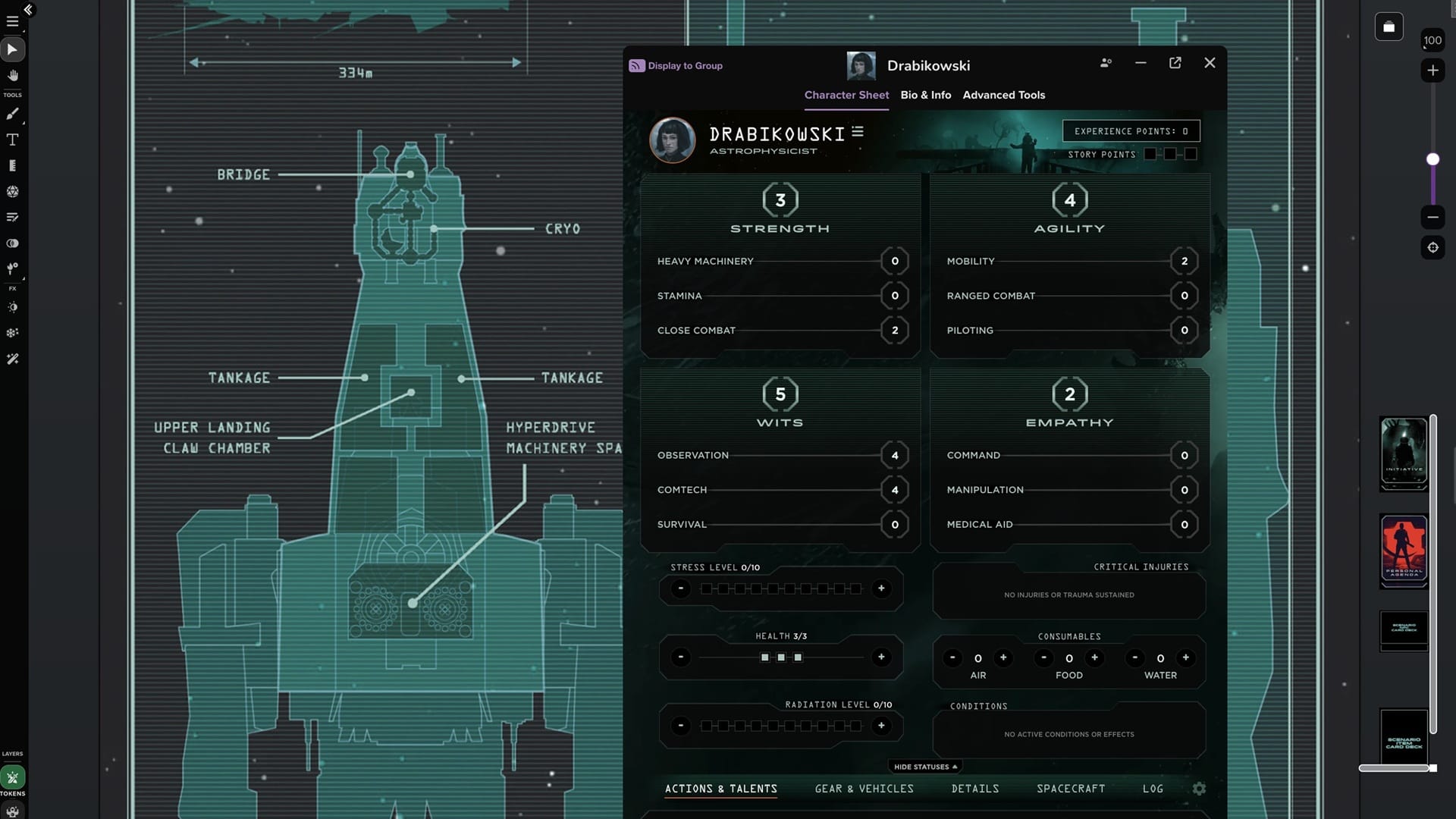Select the brush drawing tool
The height and width of the screenshot is (819, 1456).
point(13,114)
